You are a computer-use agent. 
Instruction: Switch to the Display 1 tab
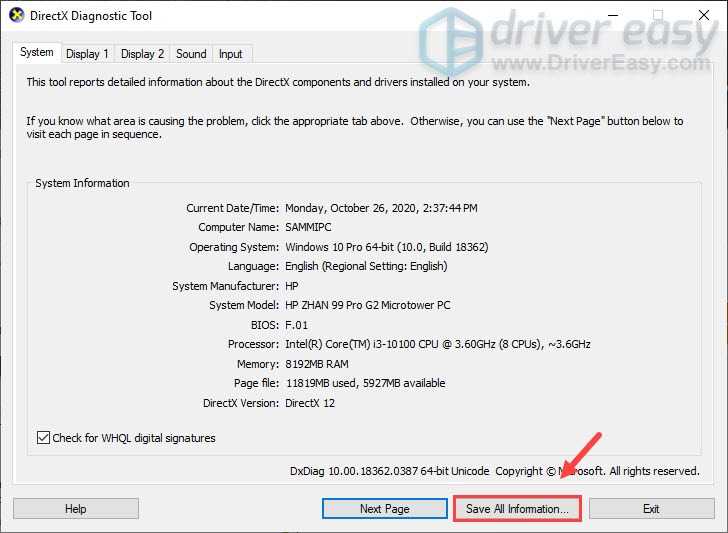click(87, 54)
